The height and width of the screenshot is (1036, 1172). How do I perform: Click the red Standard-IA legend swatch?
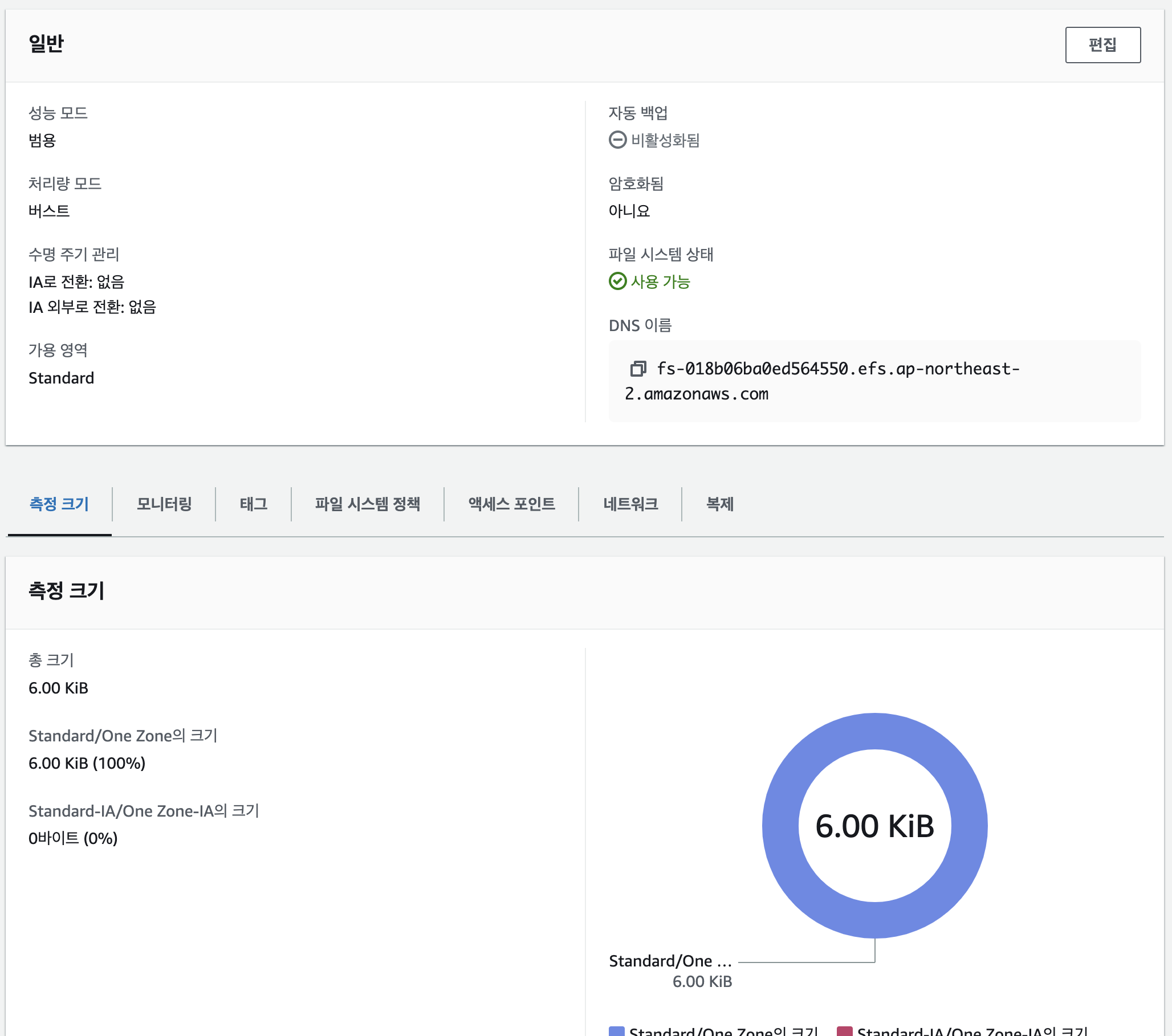pos(844,1031)
